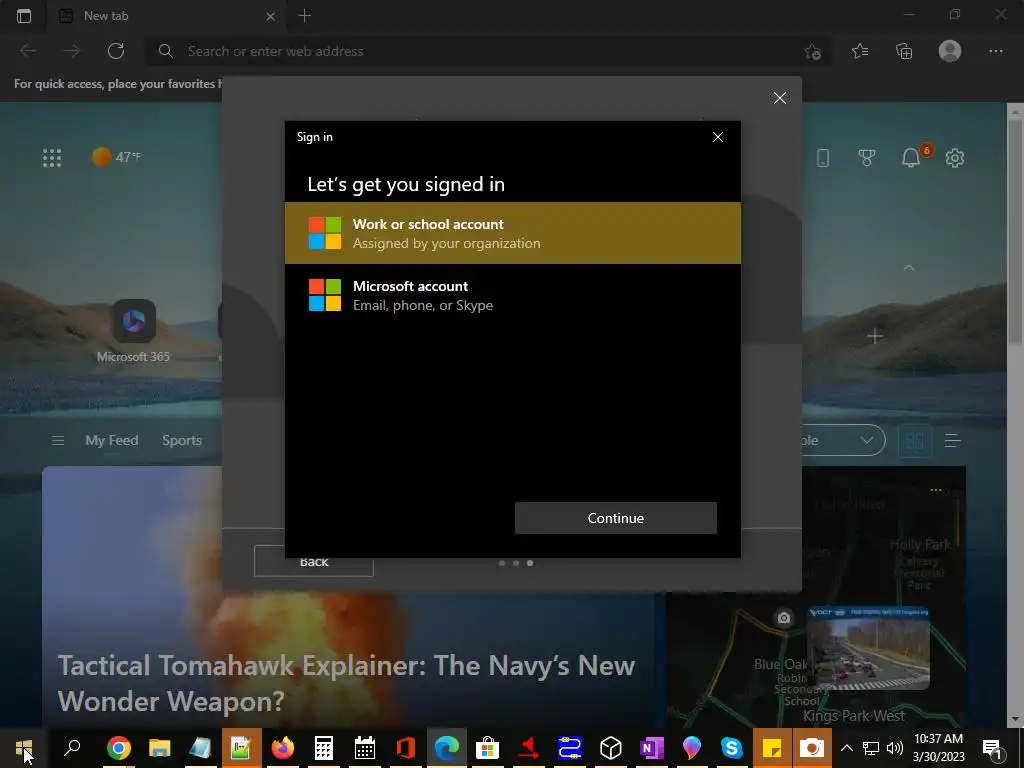Image resolution: width=1024 pixels, height=768 pixels.
Task: Open the mobile phone icon on page
Action: tap(823, 157)
